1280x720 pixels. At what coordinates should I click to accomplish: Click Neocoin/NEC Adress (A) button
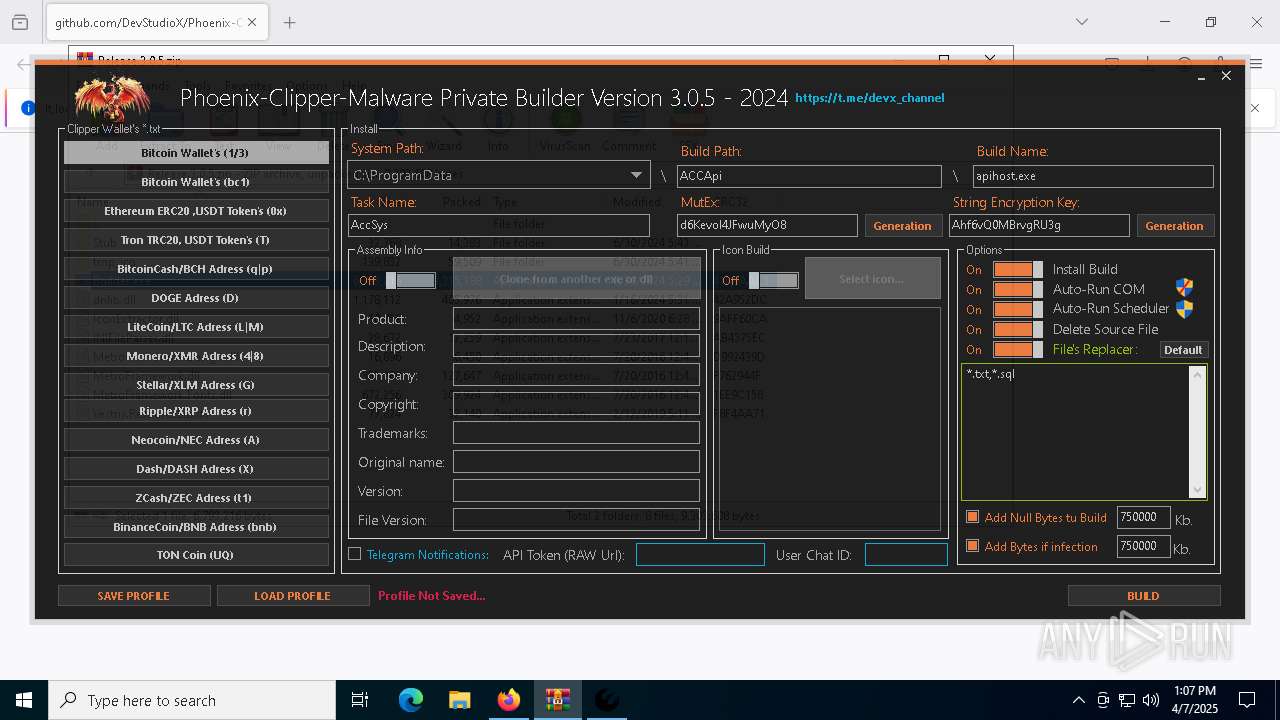(x=196, y=440)
